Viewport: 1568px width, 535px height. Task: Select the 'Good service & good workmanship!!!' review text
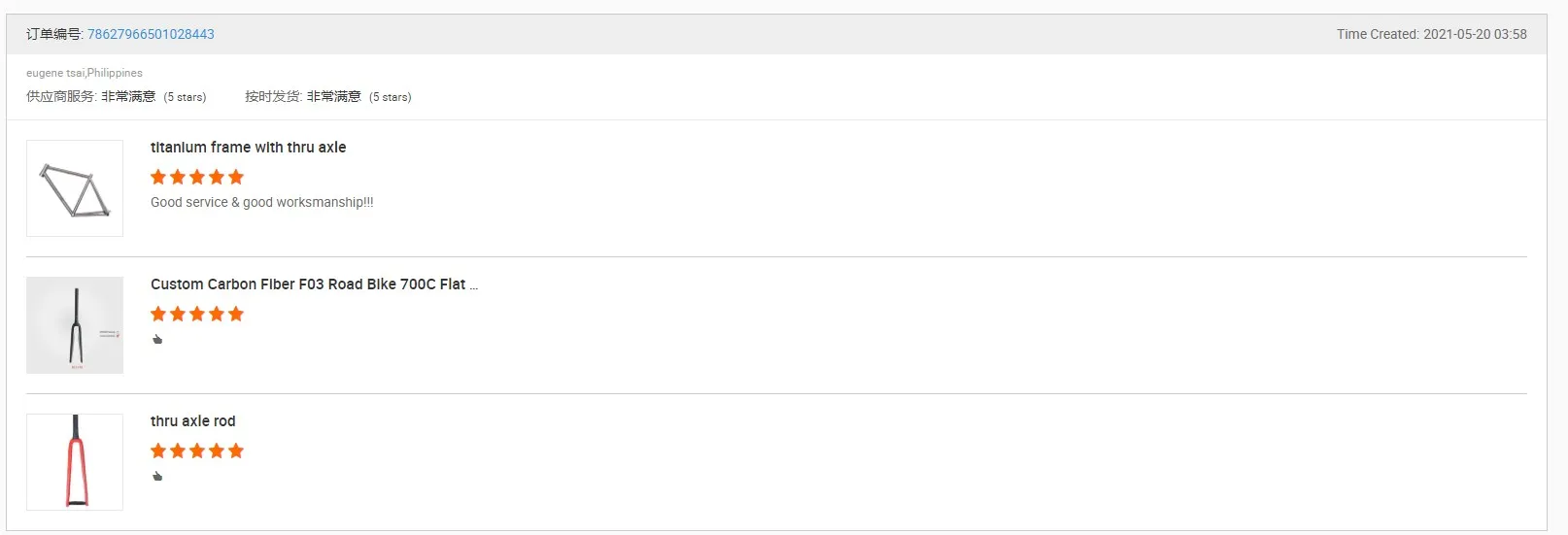pyautogui.click(x=261, y=202)
